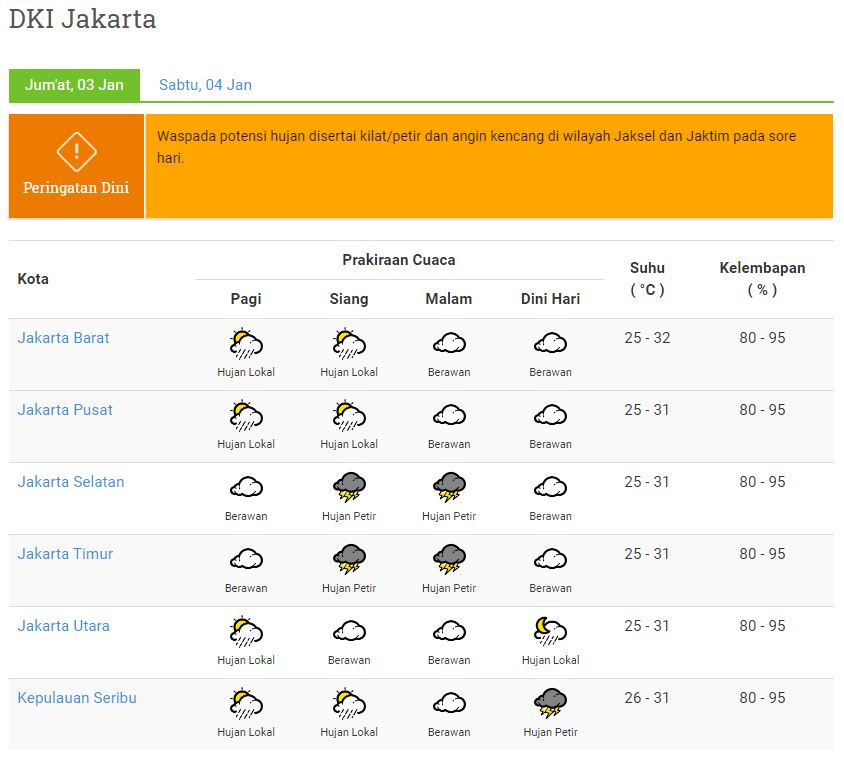Image resolution: width=844 pixels, height=760 pixels.
Task: Click the Peringatan Dini warning diamond icon
Action: coord(76,151)
